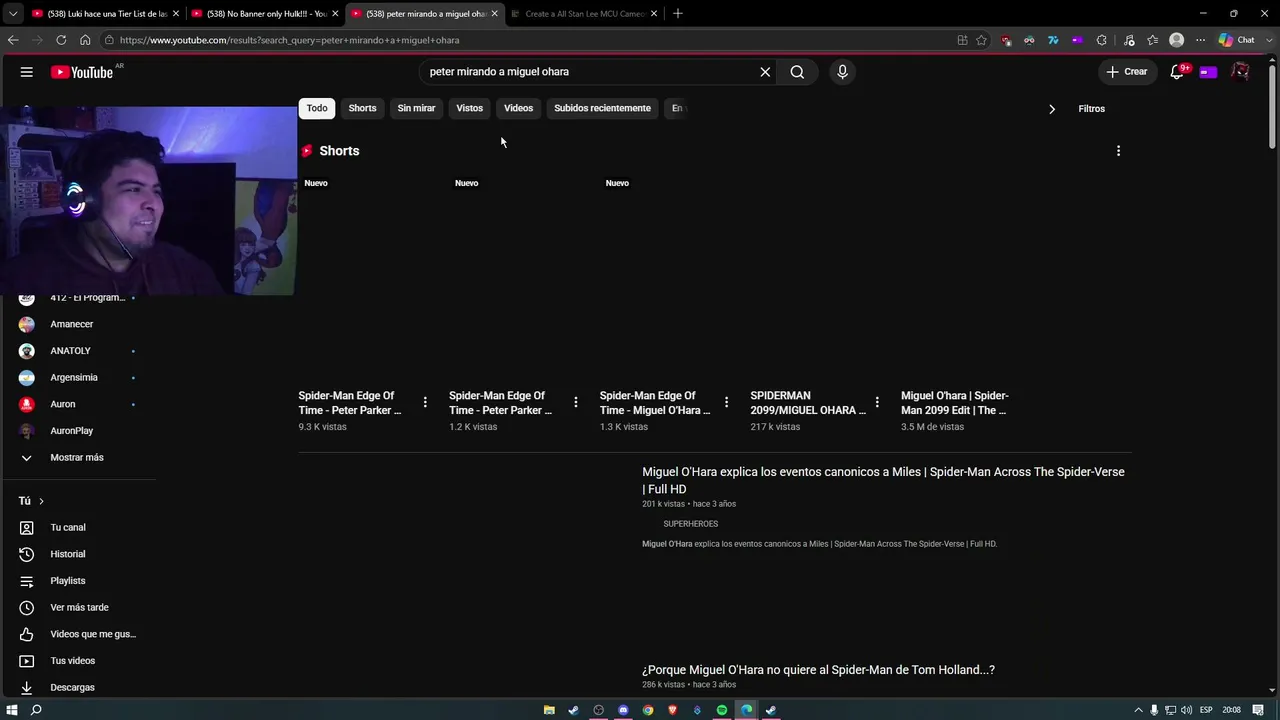Open browser settings and more menu
This screenshot has height=720, width=1280.
1201,40
